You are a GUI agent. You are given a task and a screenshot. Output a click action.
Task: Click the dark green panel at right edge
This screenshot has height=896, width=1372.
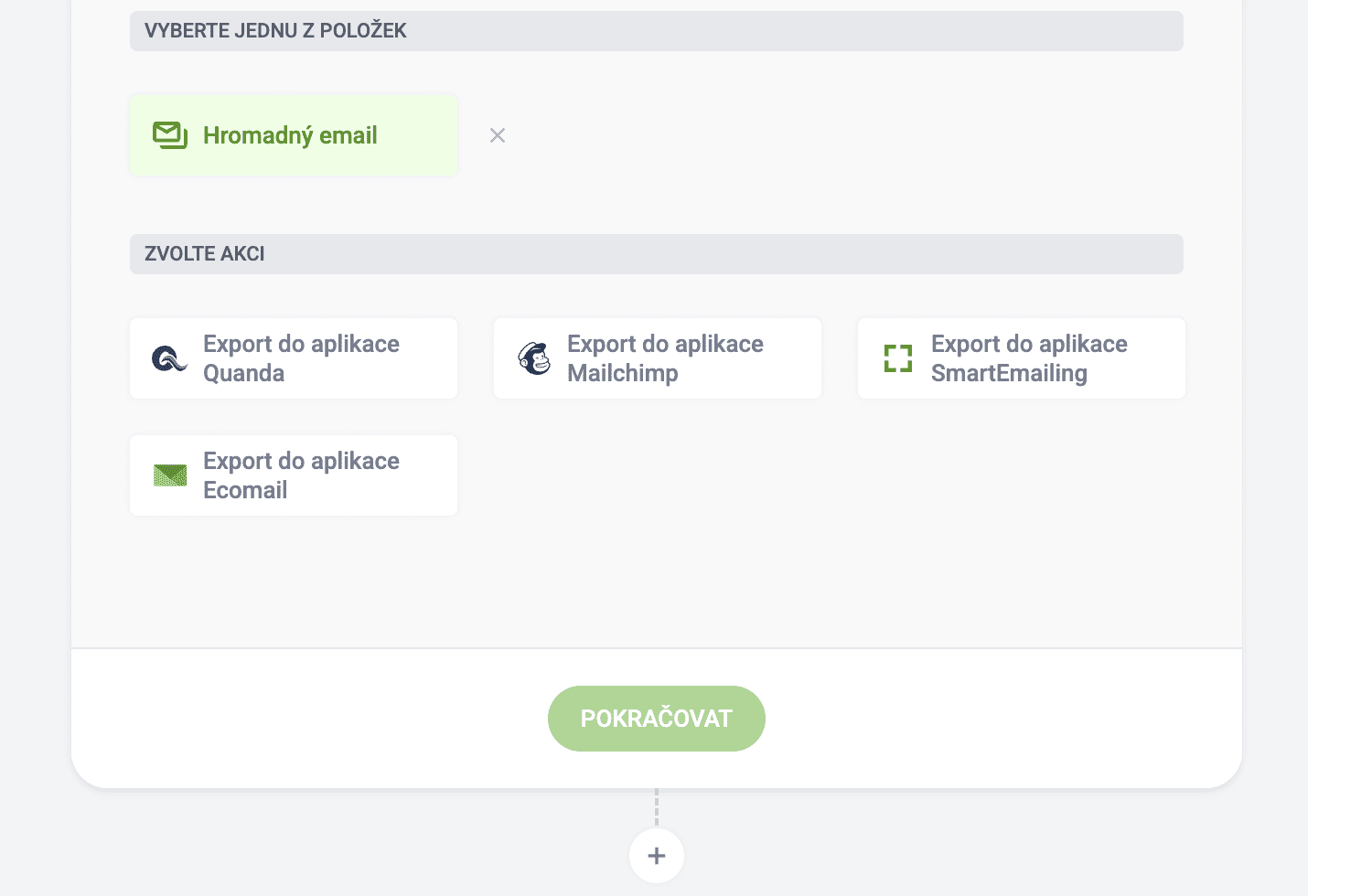[1340, 448]
